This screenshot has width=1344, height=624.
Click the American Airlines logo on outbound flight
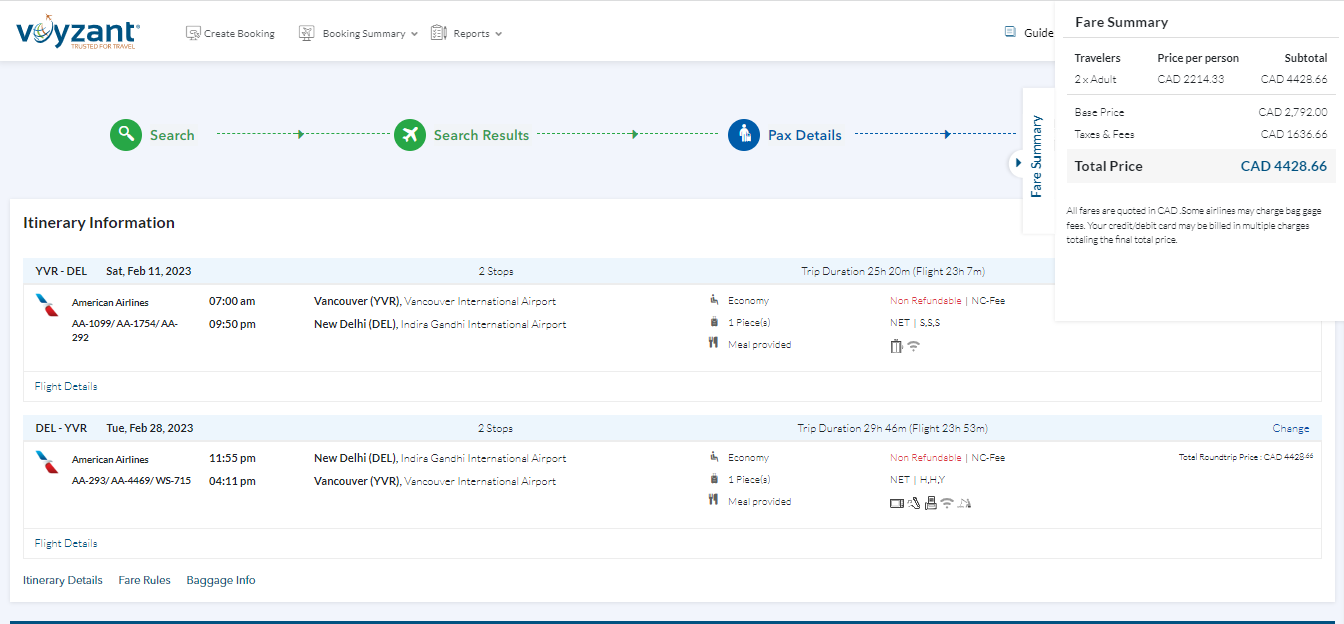pyautogui.click(x=47, y=304)
